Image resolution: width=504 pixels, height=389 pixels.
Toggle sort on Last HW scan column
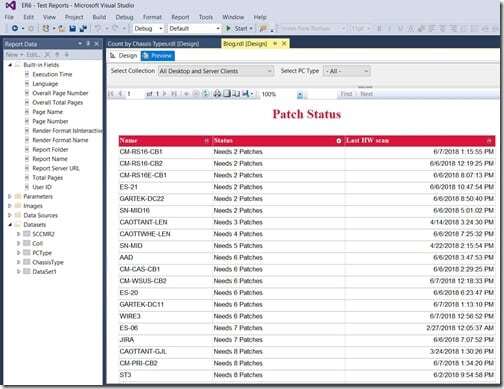pos(489,141)
